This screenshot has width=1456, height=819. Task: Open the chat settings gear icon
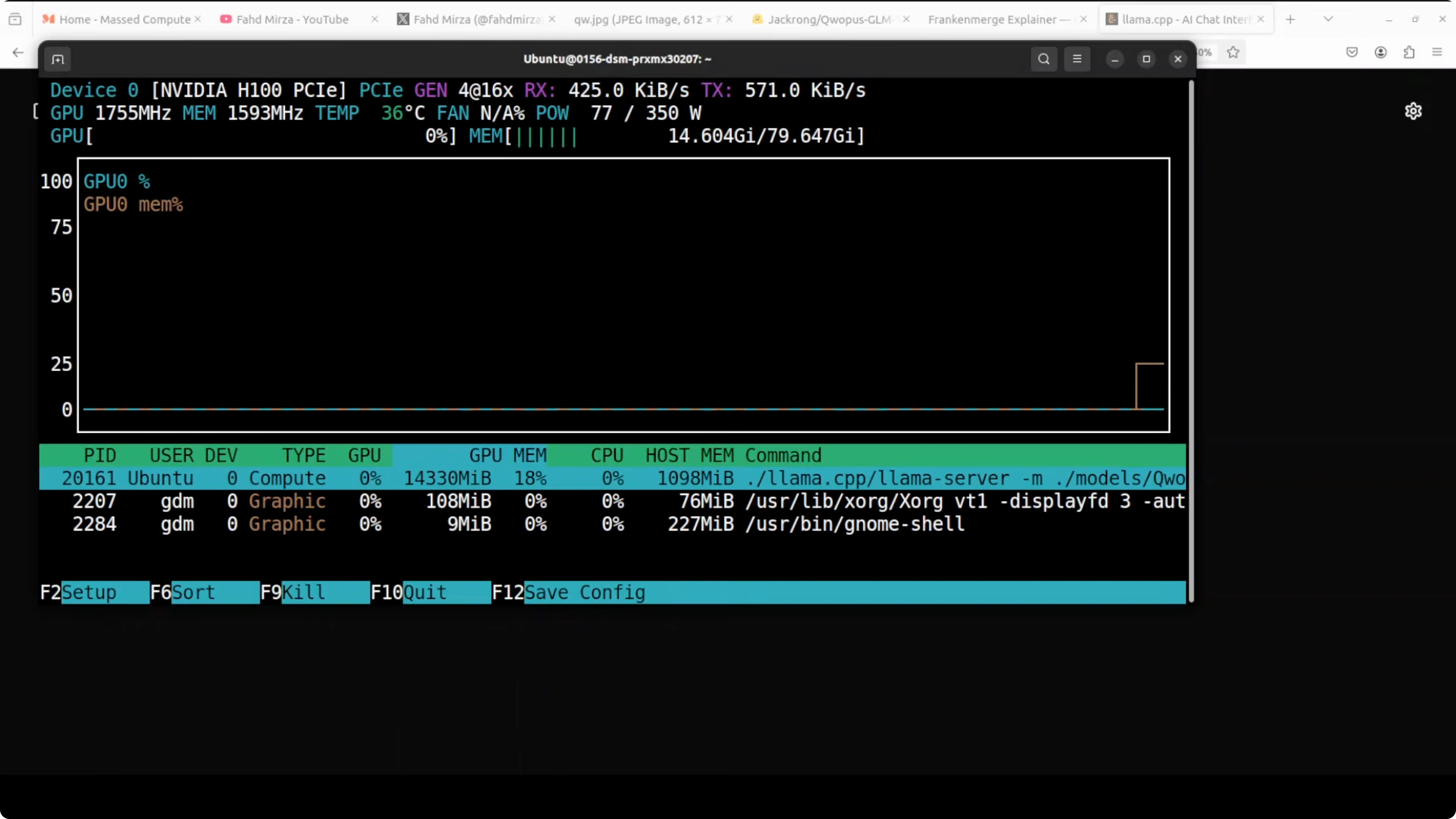click(1413, 111)
